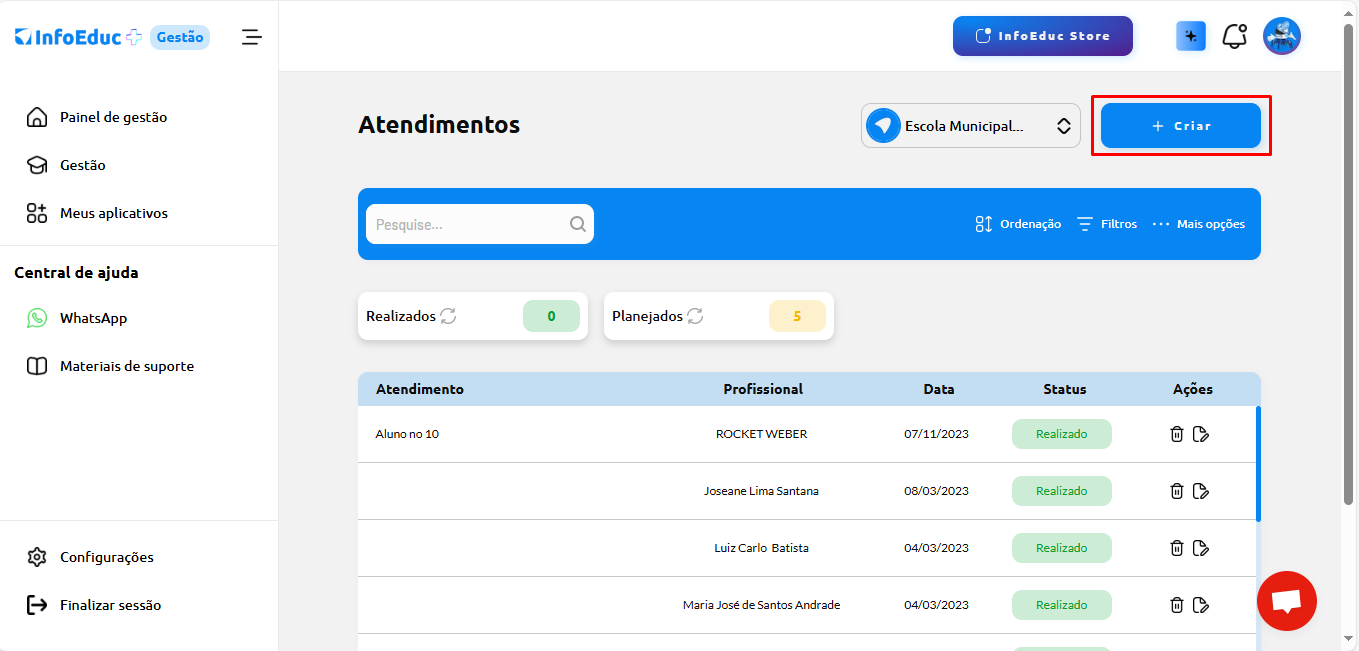
Task: Click the Atendimento column header
Action: [420, 389]
